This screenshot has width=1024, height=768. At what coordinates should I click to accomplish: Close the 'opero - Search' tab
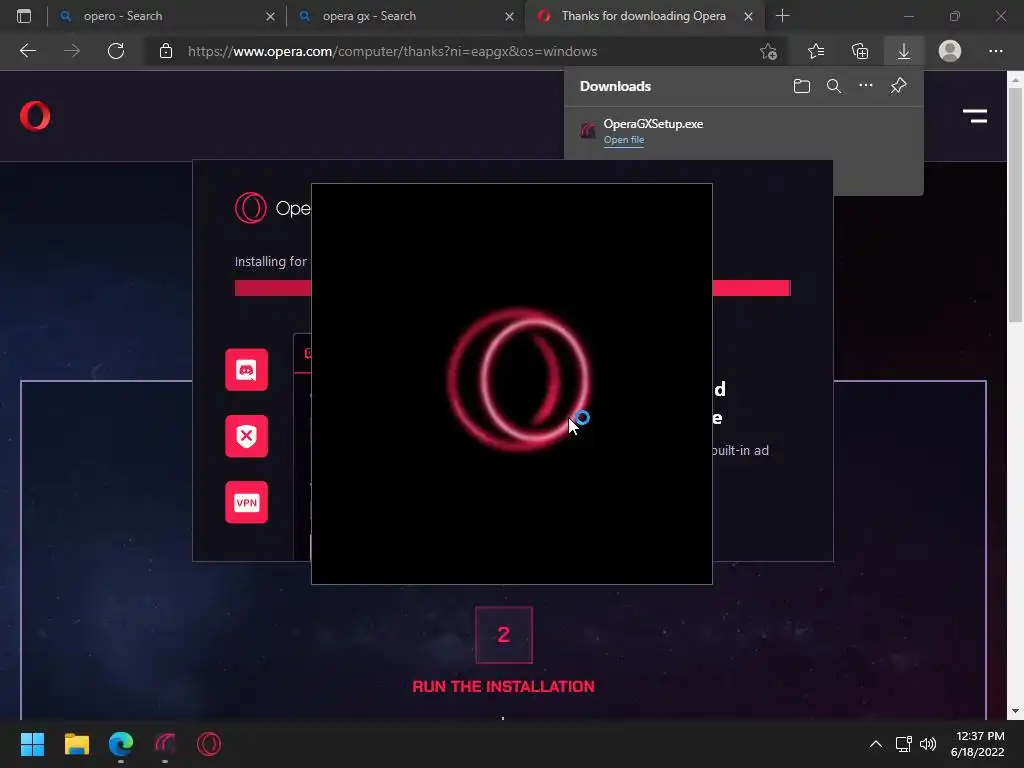coord(270,16)
